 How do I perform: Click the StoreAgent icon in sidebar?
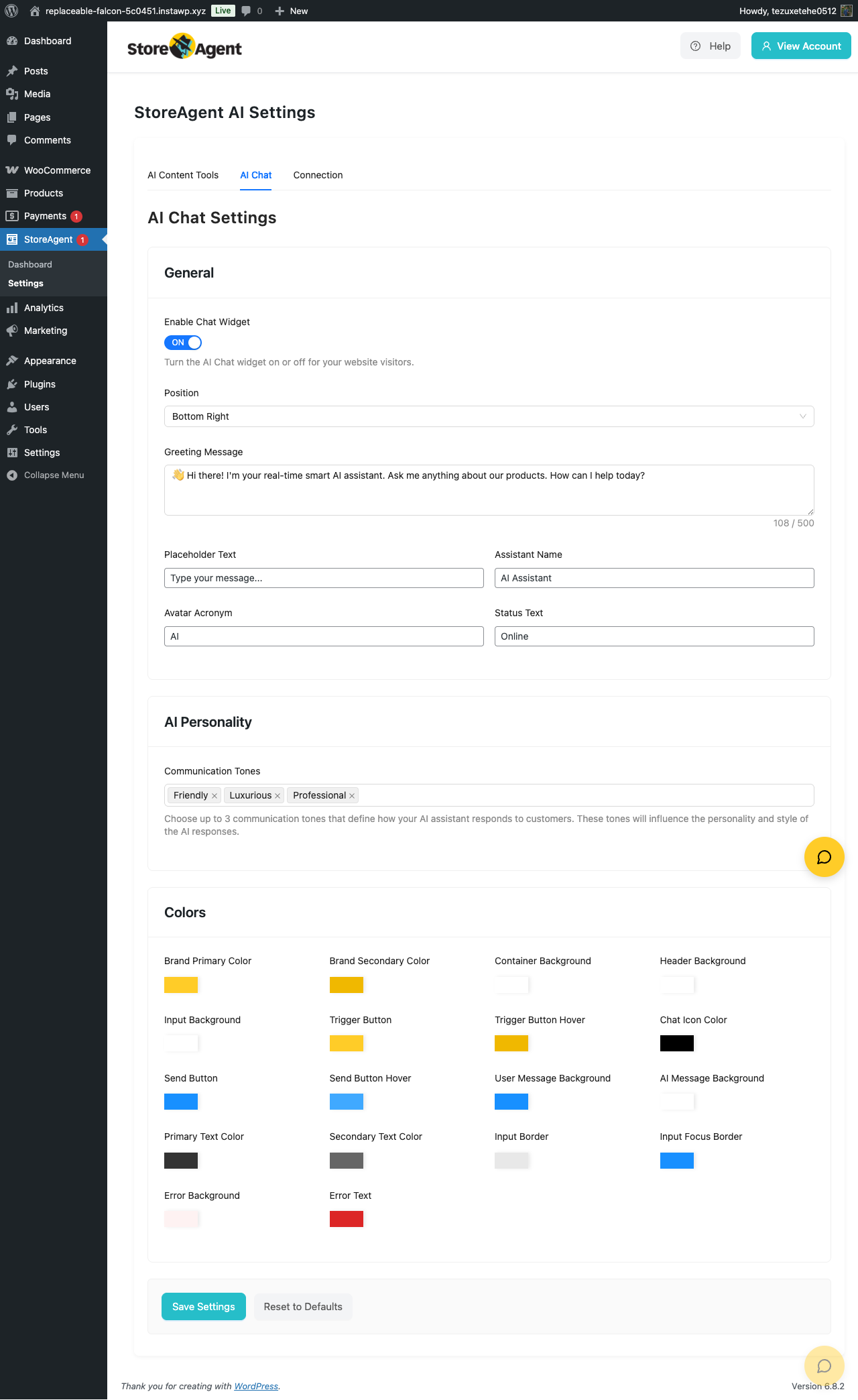coord(12,239)
